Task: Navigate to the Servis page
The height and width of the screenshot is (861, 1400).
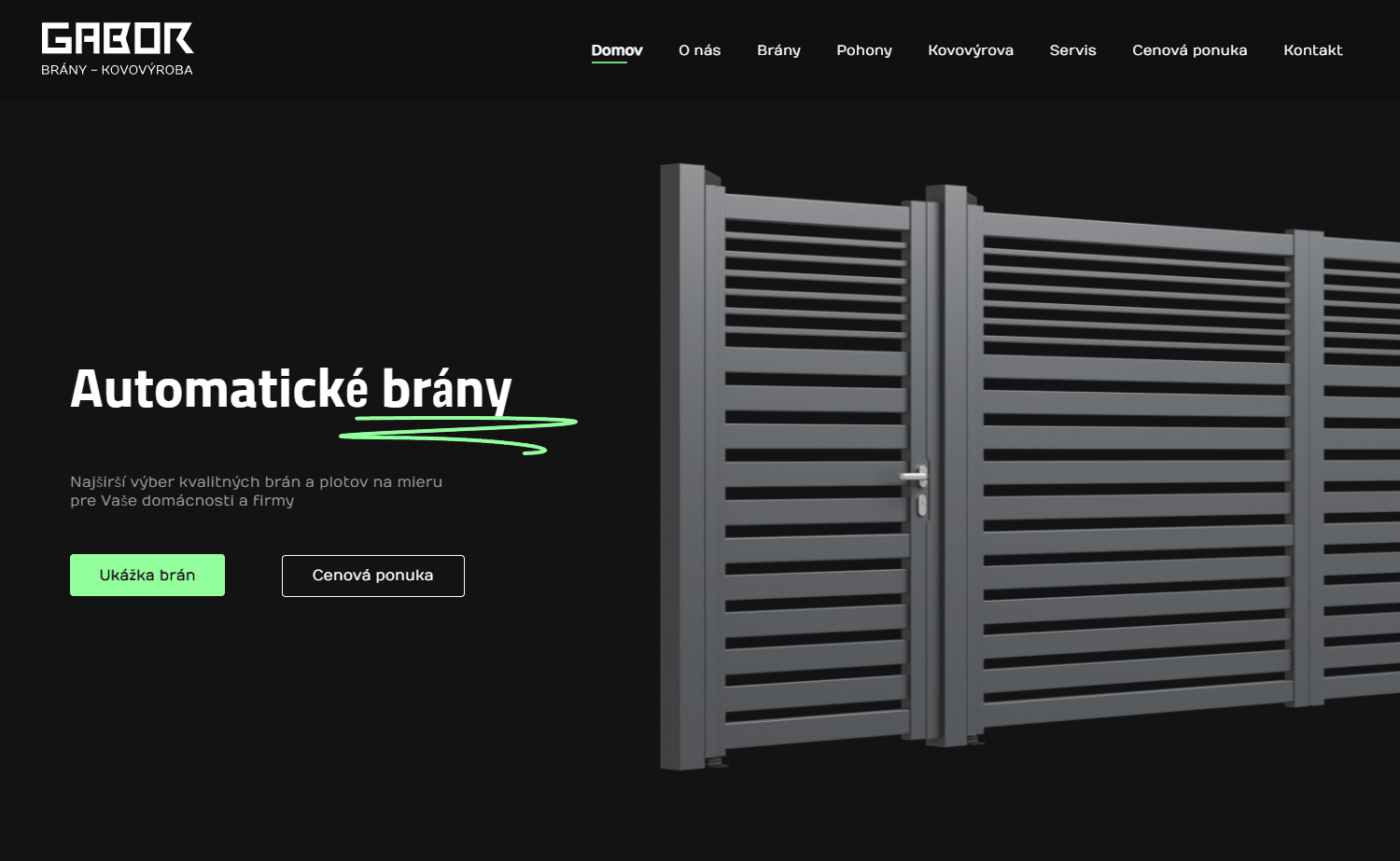Action: coord(1073,50)
